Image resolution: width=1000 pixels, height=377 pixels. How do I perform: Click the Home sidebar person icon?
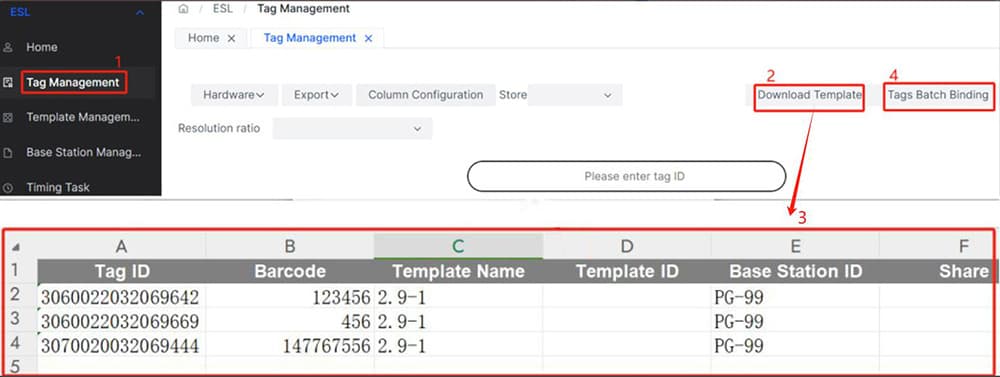(8, 48)
